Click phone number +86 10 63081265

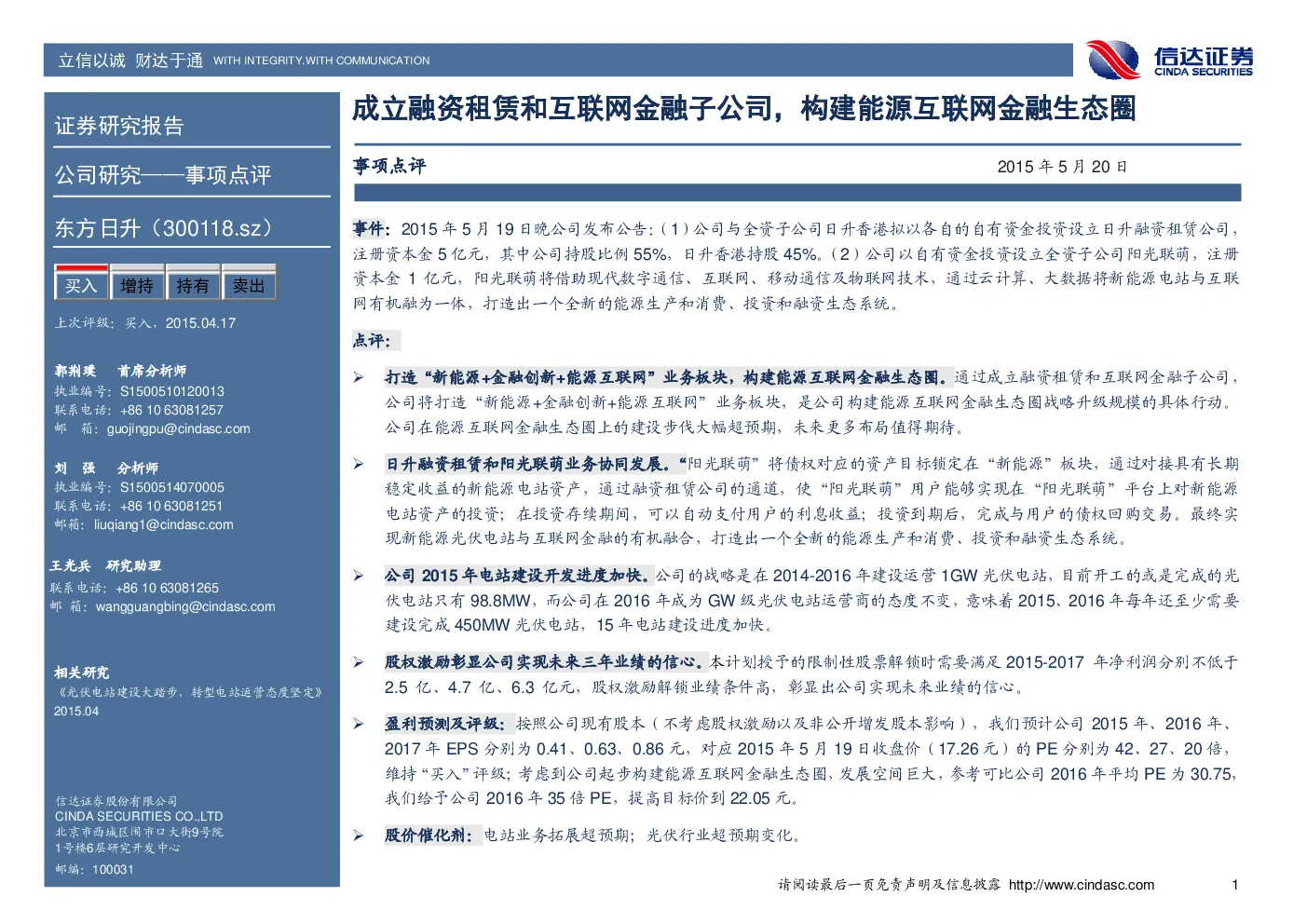coord(167,588)
